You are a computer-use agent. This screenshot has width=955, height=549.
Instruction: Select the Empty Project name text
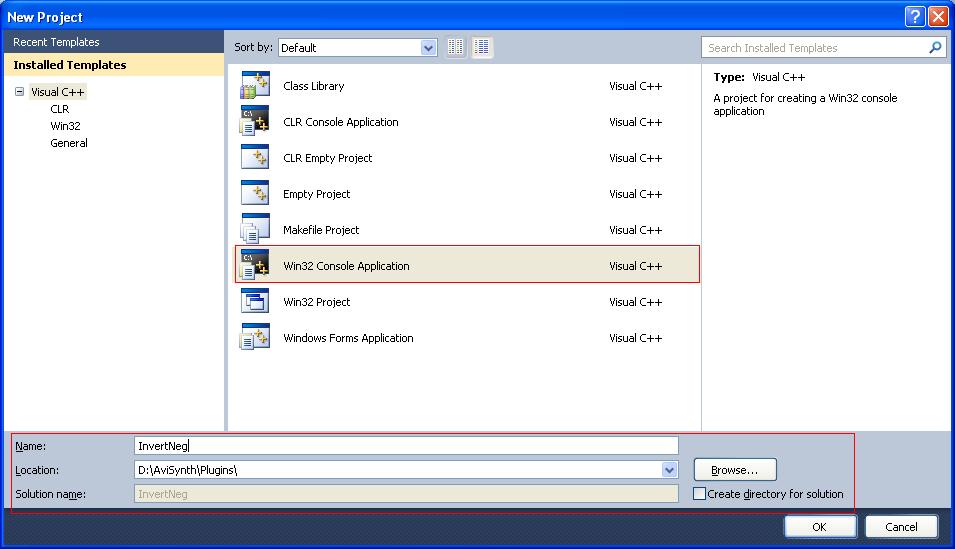[317, 194]
